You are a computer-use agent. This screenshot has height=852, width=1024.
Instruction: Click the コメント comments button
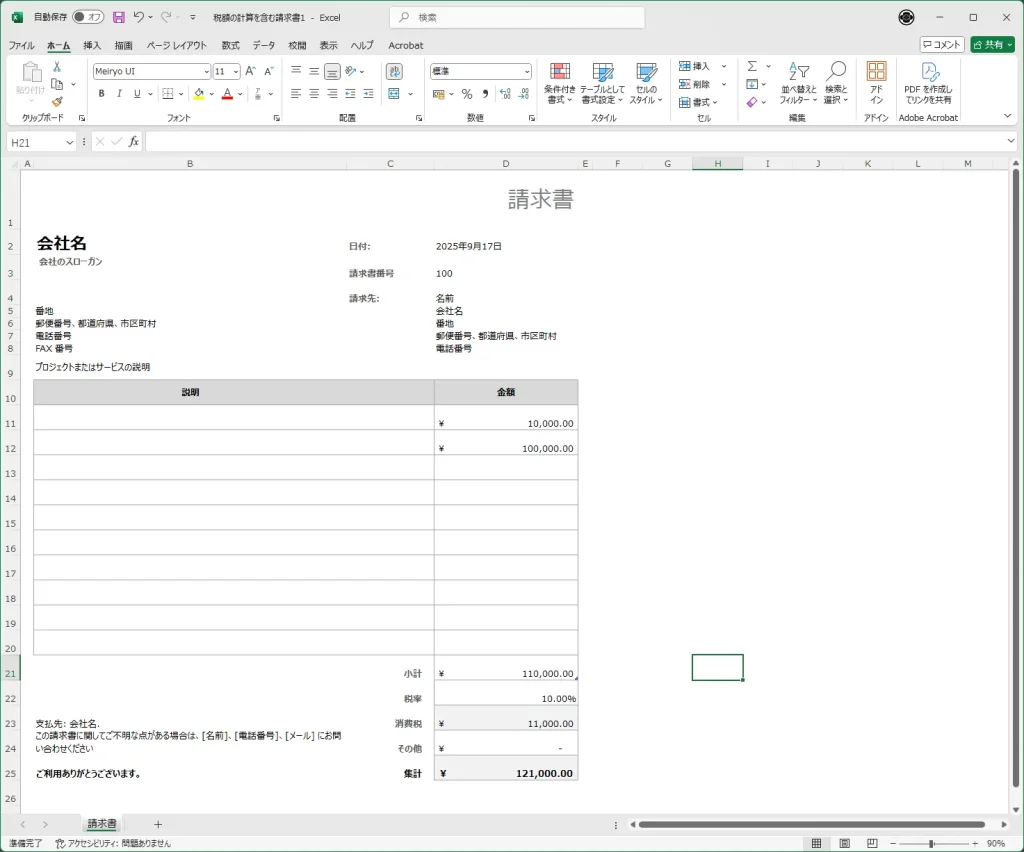click(x=942, y=45)
